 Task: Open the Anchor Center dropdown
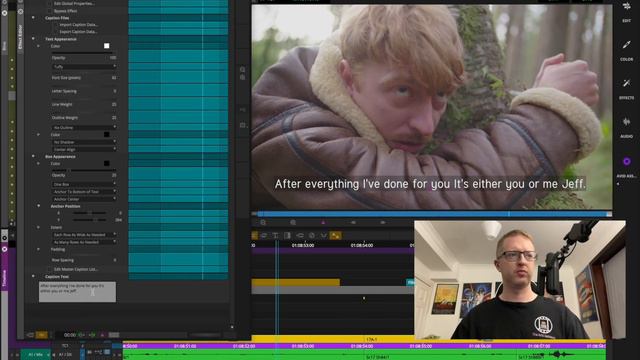[84, 199]
